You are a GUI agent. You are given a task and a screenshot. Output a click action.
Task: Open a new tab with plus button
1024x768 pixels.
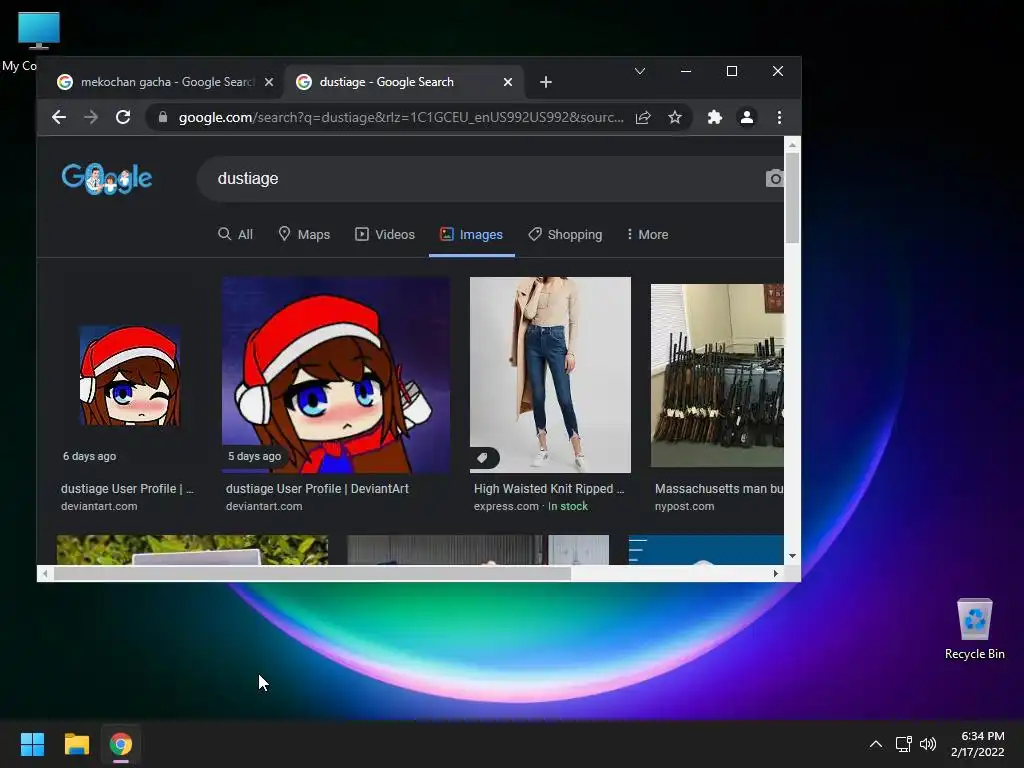[x=546, y=82]
